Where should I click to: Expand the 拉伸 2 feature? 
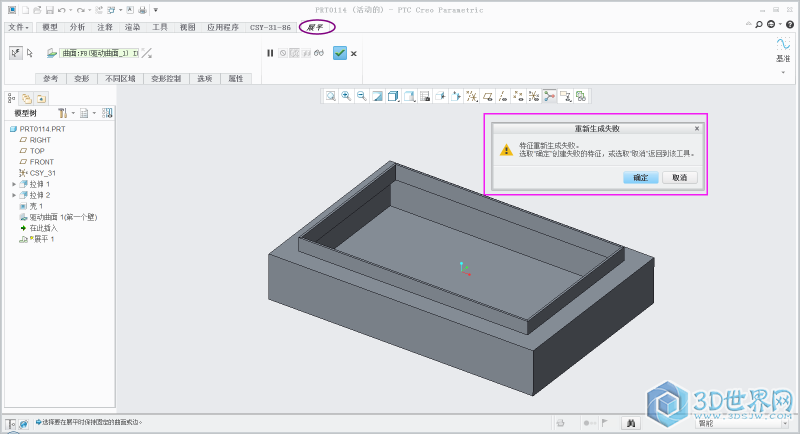pyautogui.click(x=14, y=195)
